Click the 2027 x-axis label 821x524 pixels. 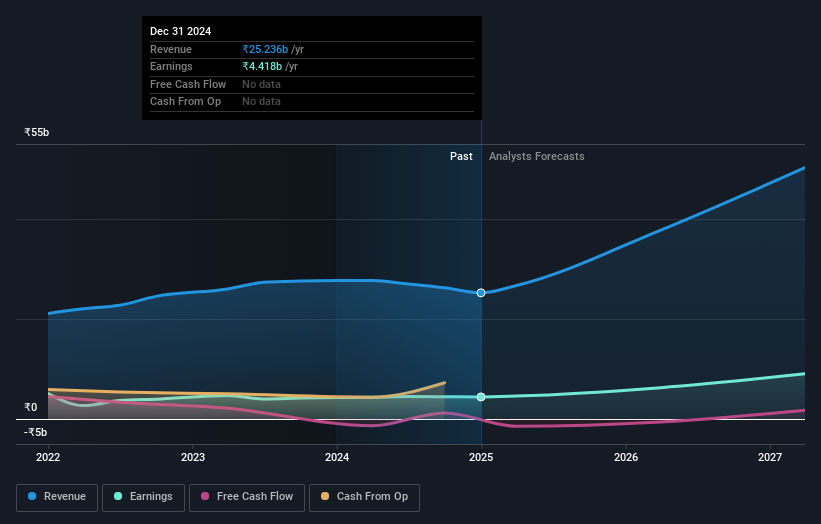[x=770, y=457]
